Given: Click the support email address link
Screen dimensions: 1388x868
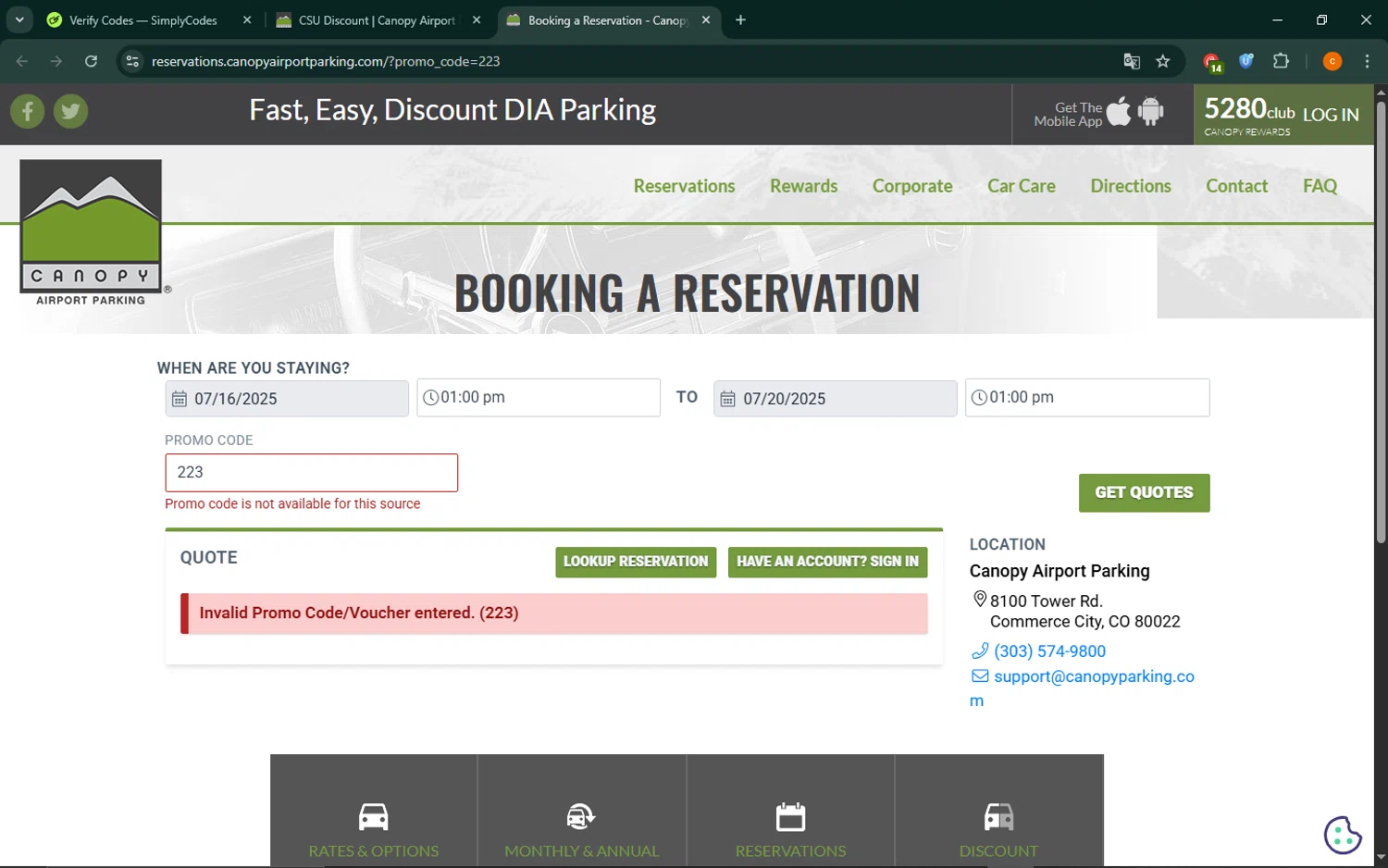Looking at the screenshot, I should (x=1093, y=676).
